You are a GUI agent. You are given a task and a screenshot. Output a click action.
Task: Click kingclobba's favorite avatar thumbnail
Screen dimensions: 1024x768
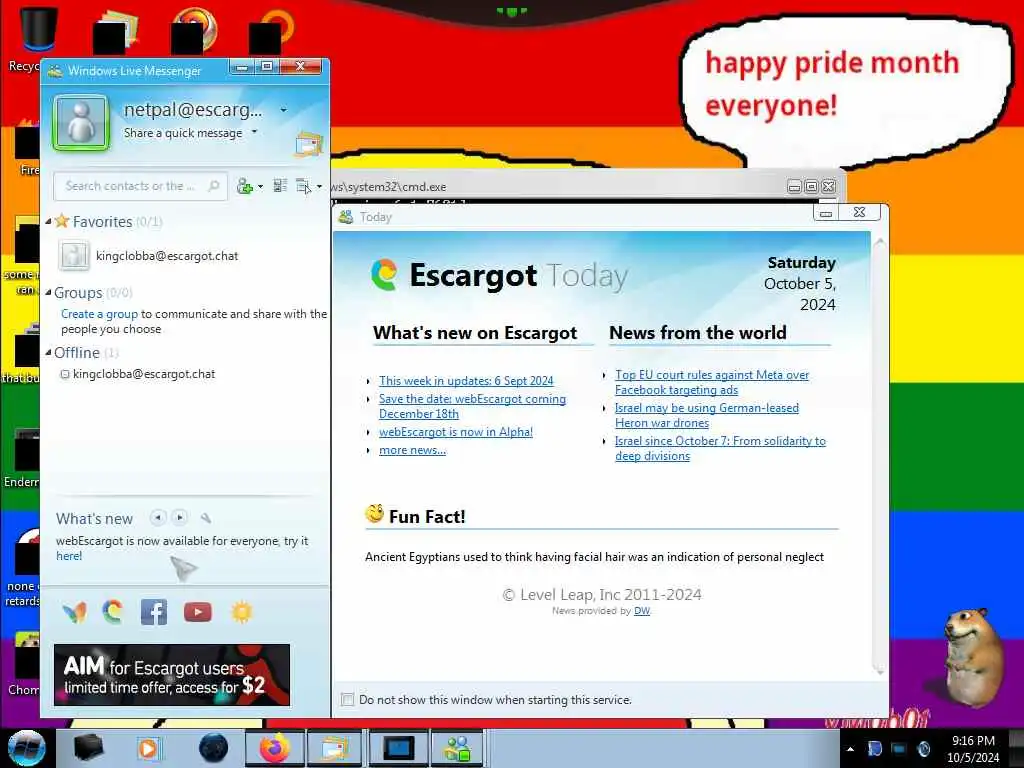[74, 255]
